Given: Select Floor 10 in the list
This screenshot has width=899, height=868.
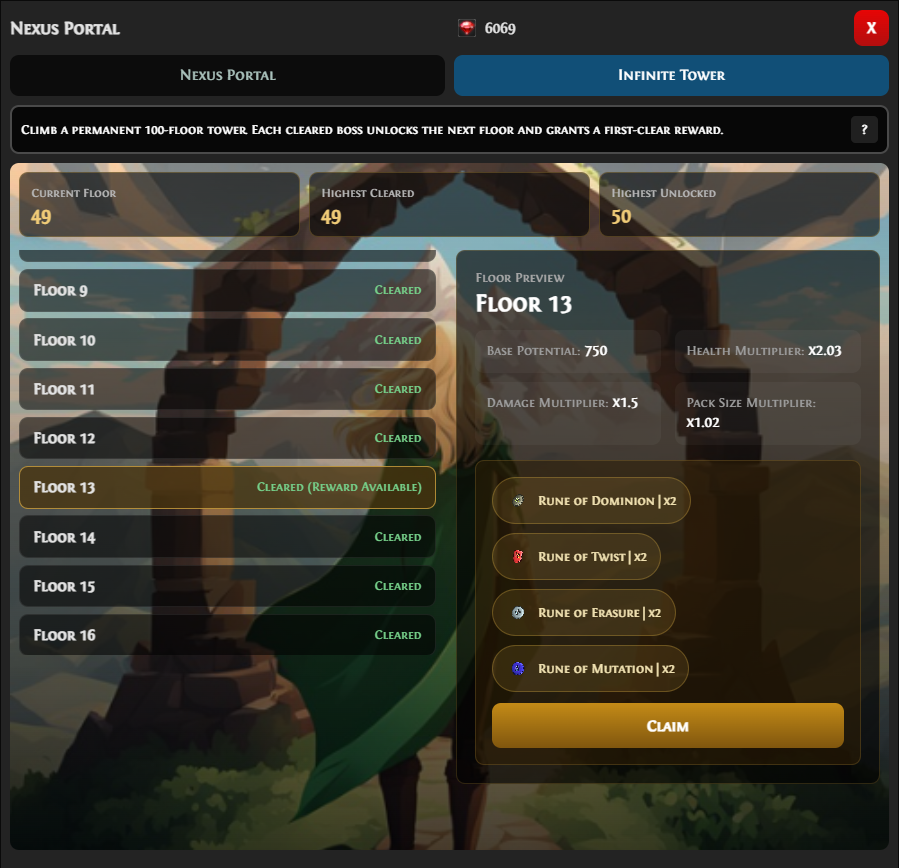Looking at the screenshot, I should click(228, 340).
